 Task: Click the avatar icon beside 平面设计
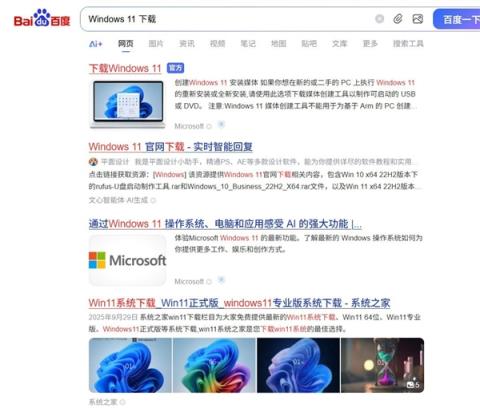tap(93, 162)
